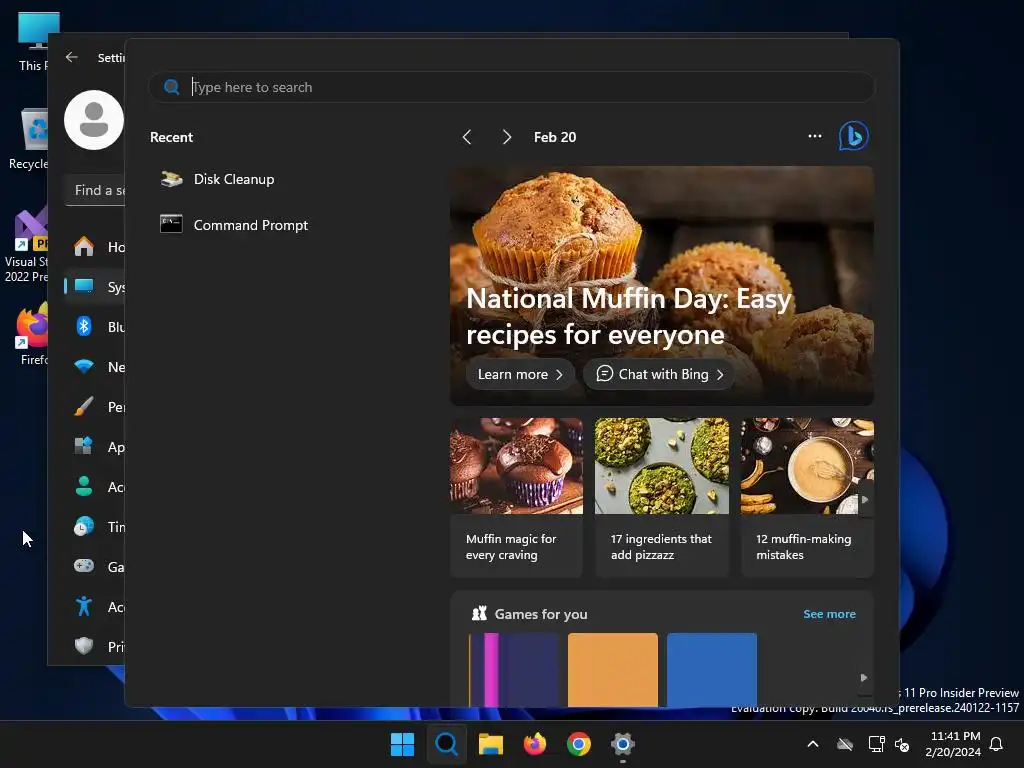Open Privacy shield icon in Settings sidebar

click(84, 647)
